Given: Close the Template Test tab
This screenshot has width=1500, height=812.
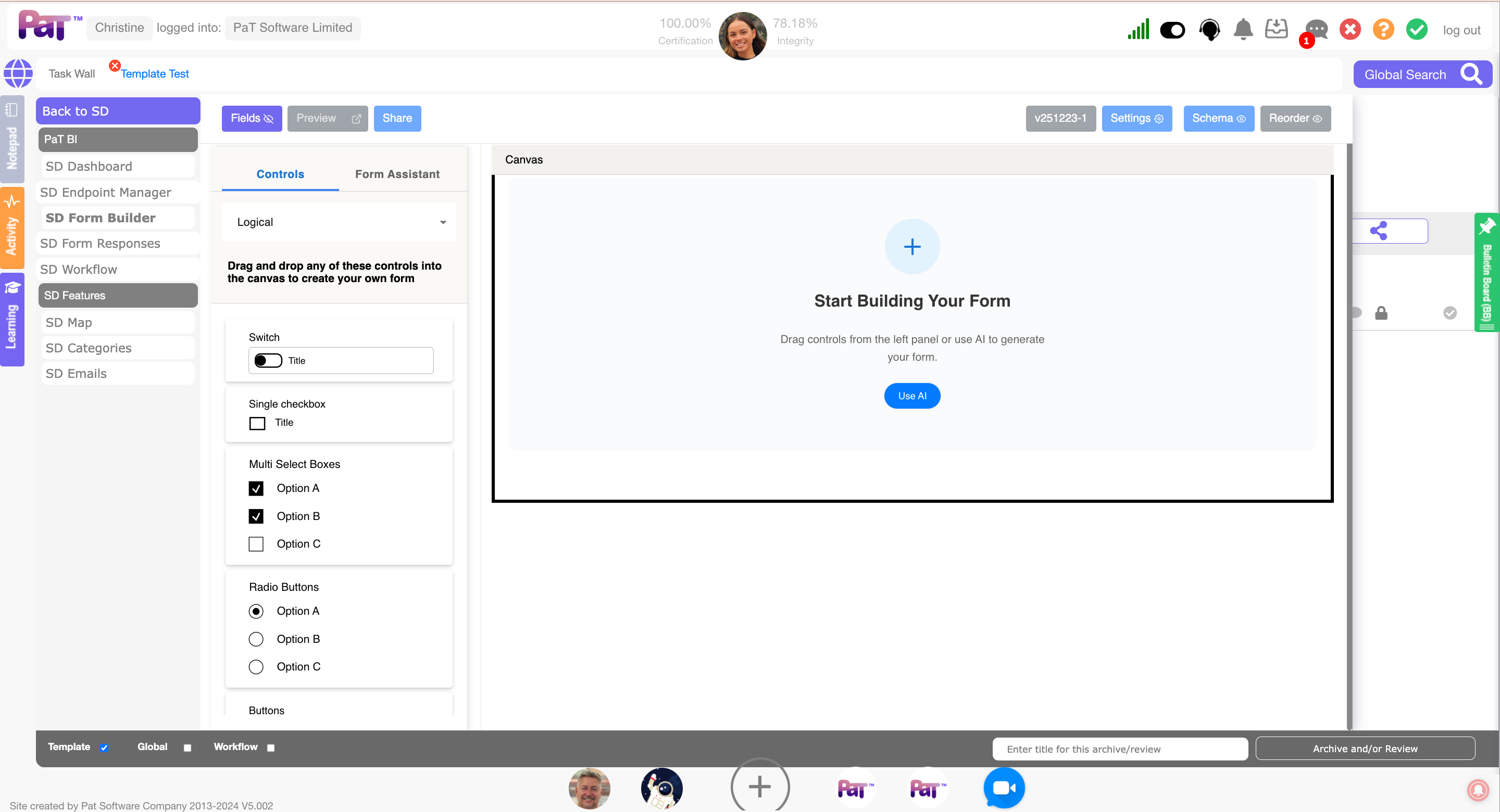Looking at the screenshot, I should [115, 66].
